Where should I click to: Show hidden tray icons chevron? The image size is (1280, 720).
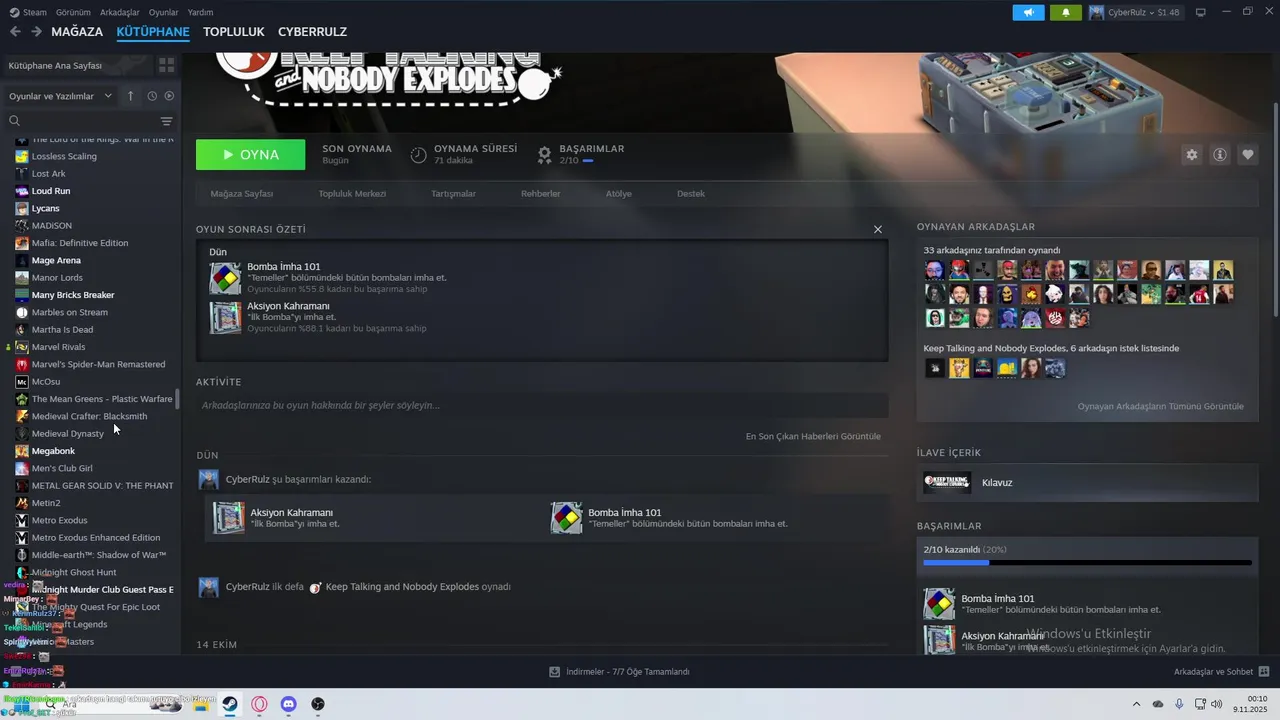point(1136,704)
